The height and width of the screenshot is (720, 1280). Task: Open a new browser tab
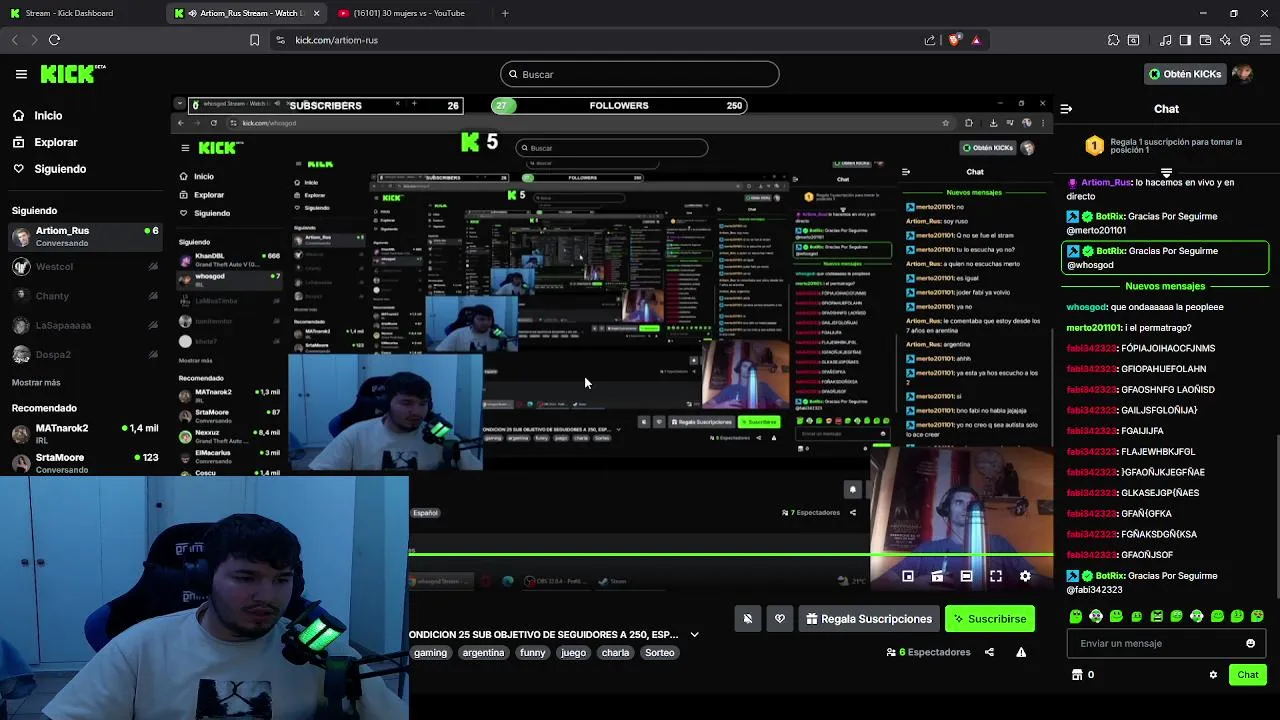pyautogui.click(x=505, y=13)
